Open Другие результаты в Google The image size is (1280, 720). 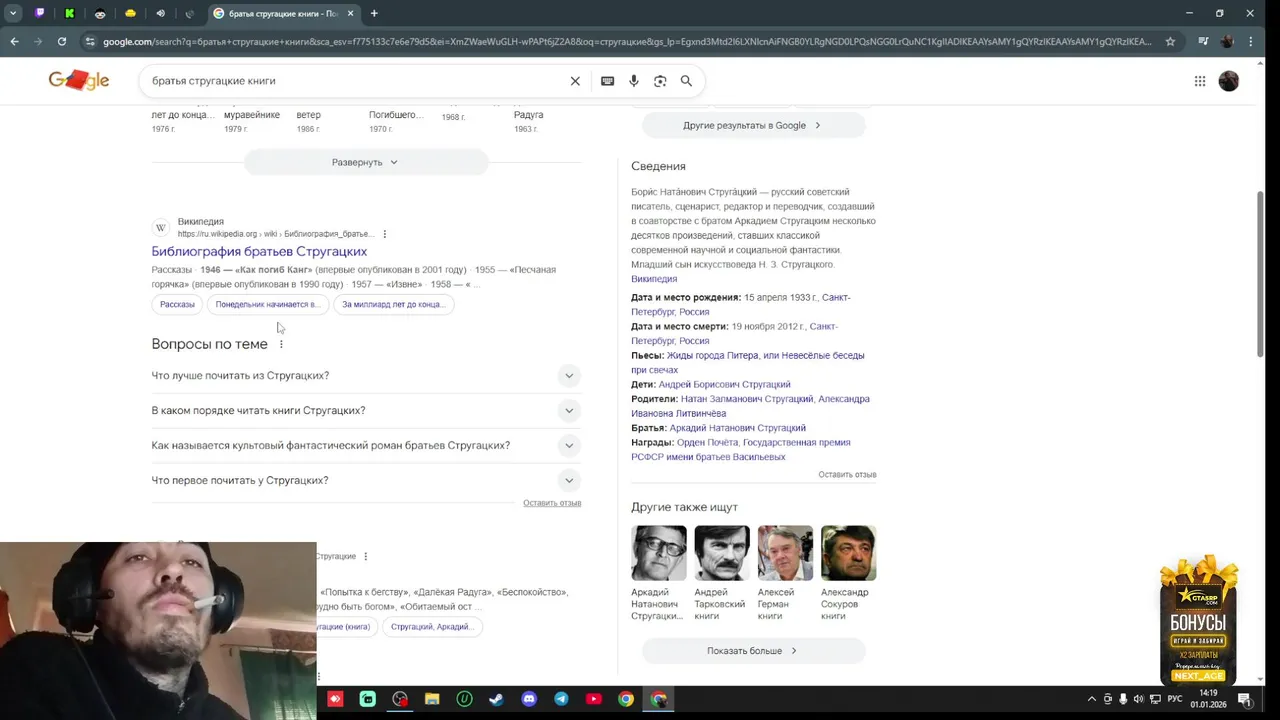pos(753,125)
